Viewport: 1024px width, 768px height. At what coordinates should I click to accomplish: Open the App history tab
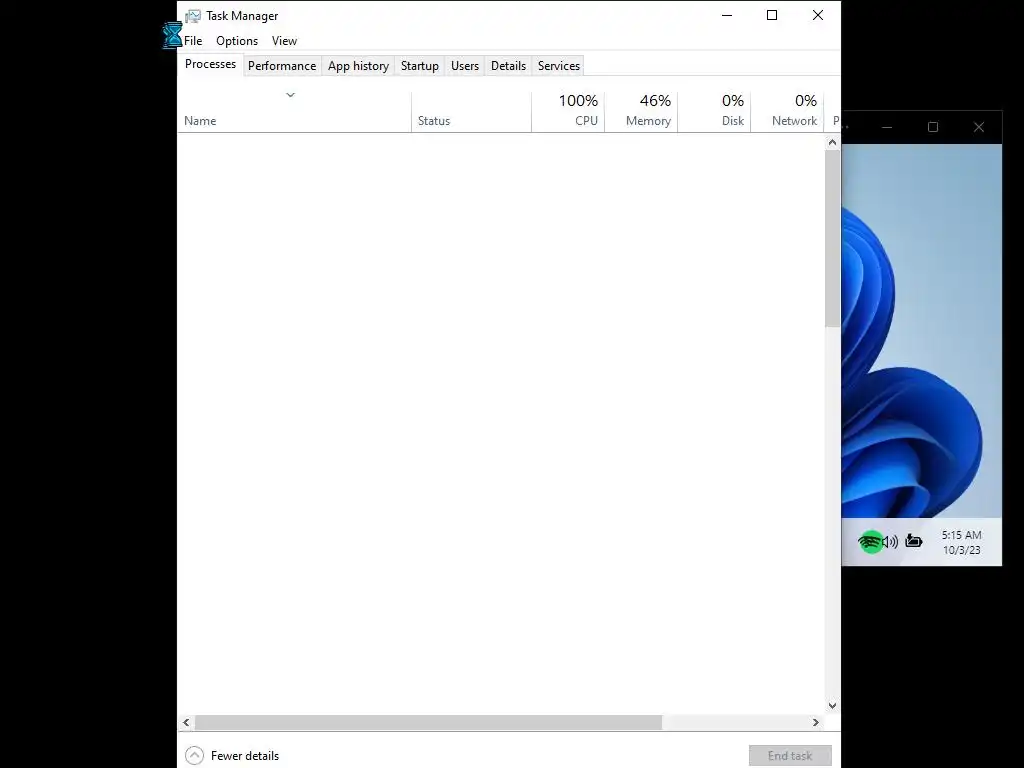[x=358, y=66]
